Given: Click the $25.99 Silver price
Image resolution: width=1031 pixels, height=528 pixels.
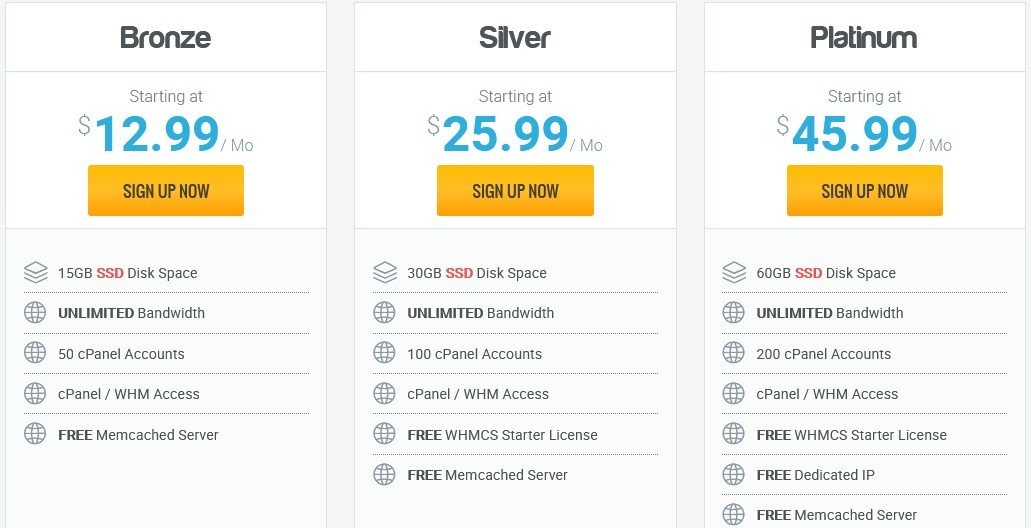Looking at the screenshot, I should 498,133.
